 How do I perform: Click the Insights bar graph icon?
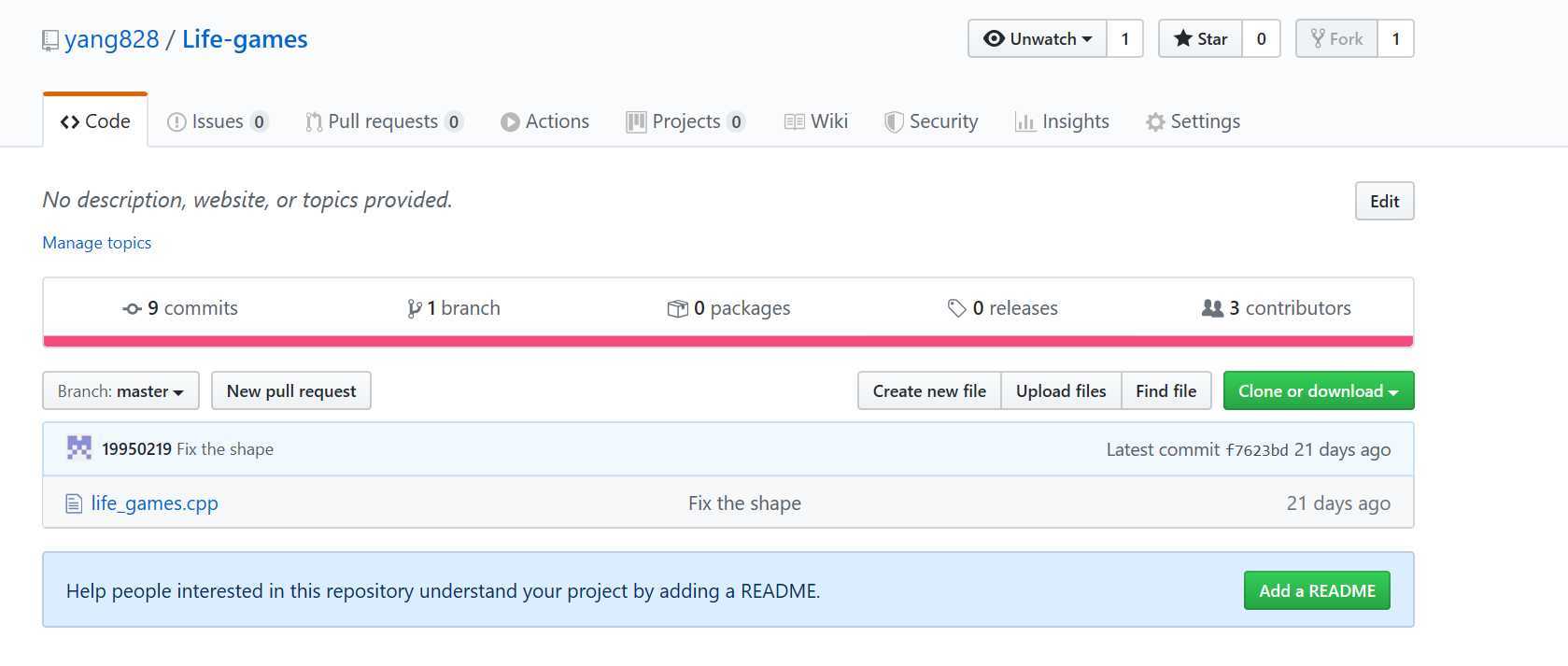click(1025, 122)
